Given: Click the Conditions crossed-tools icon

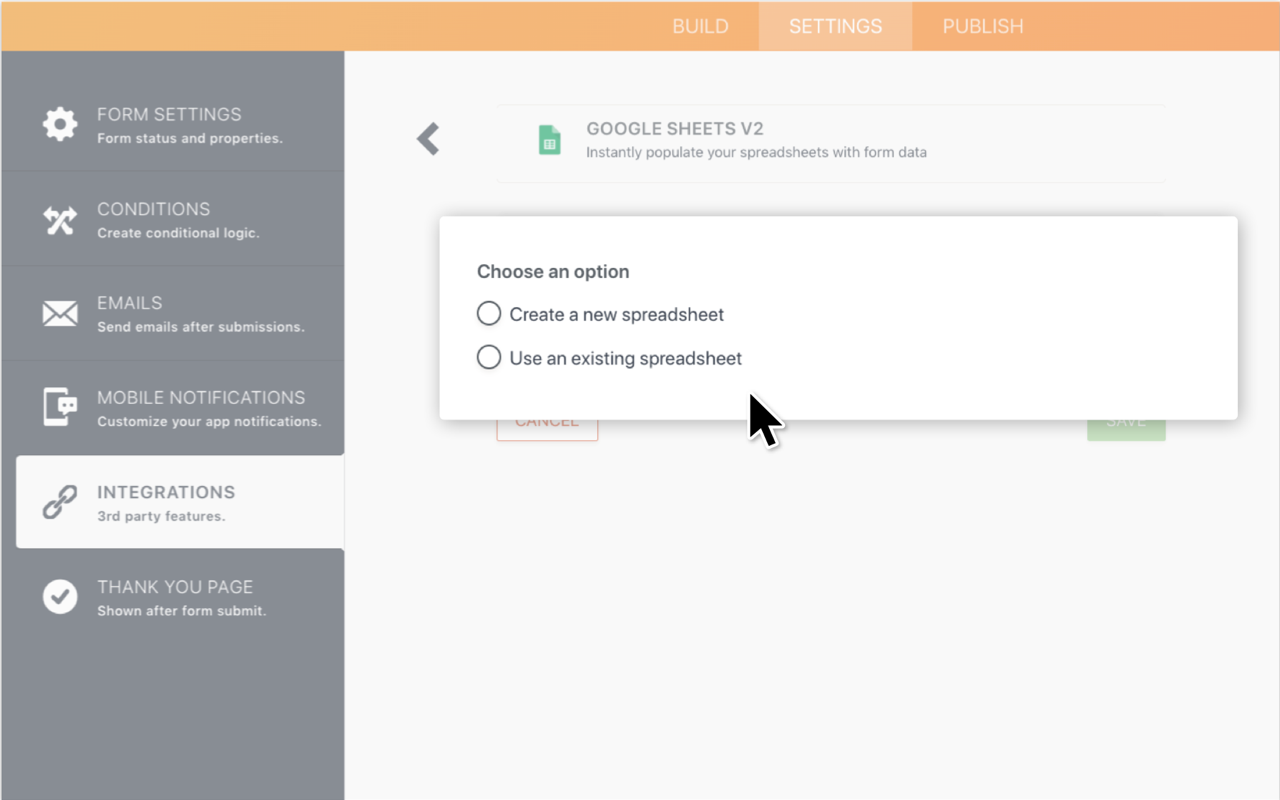Looking at the screenshot, I should 60,220.
